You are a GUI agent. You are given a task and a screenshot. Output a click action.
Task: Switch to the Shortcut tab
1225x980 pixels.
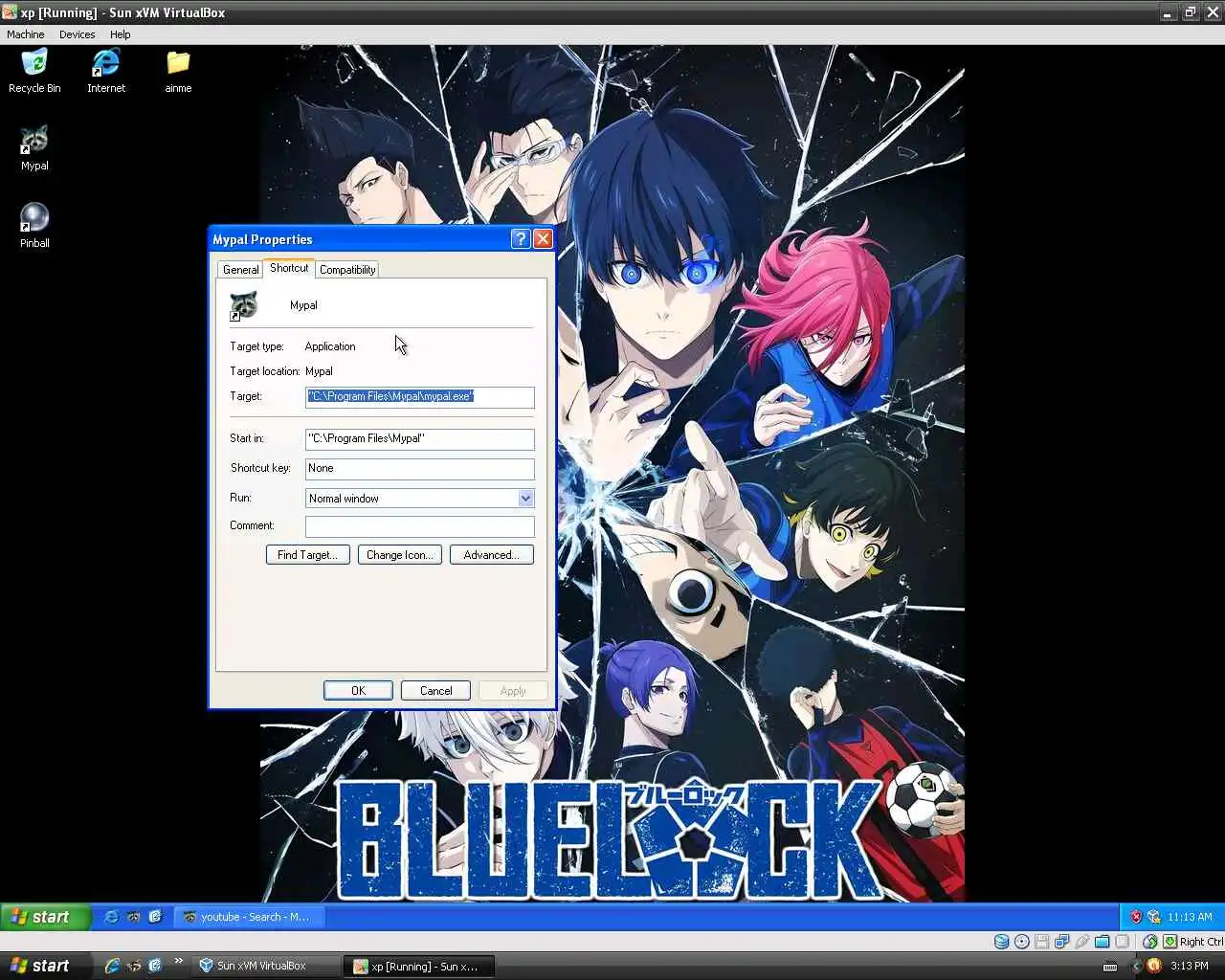(x=289, y=268)
